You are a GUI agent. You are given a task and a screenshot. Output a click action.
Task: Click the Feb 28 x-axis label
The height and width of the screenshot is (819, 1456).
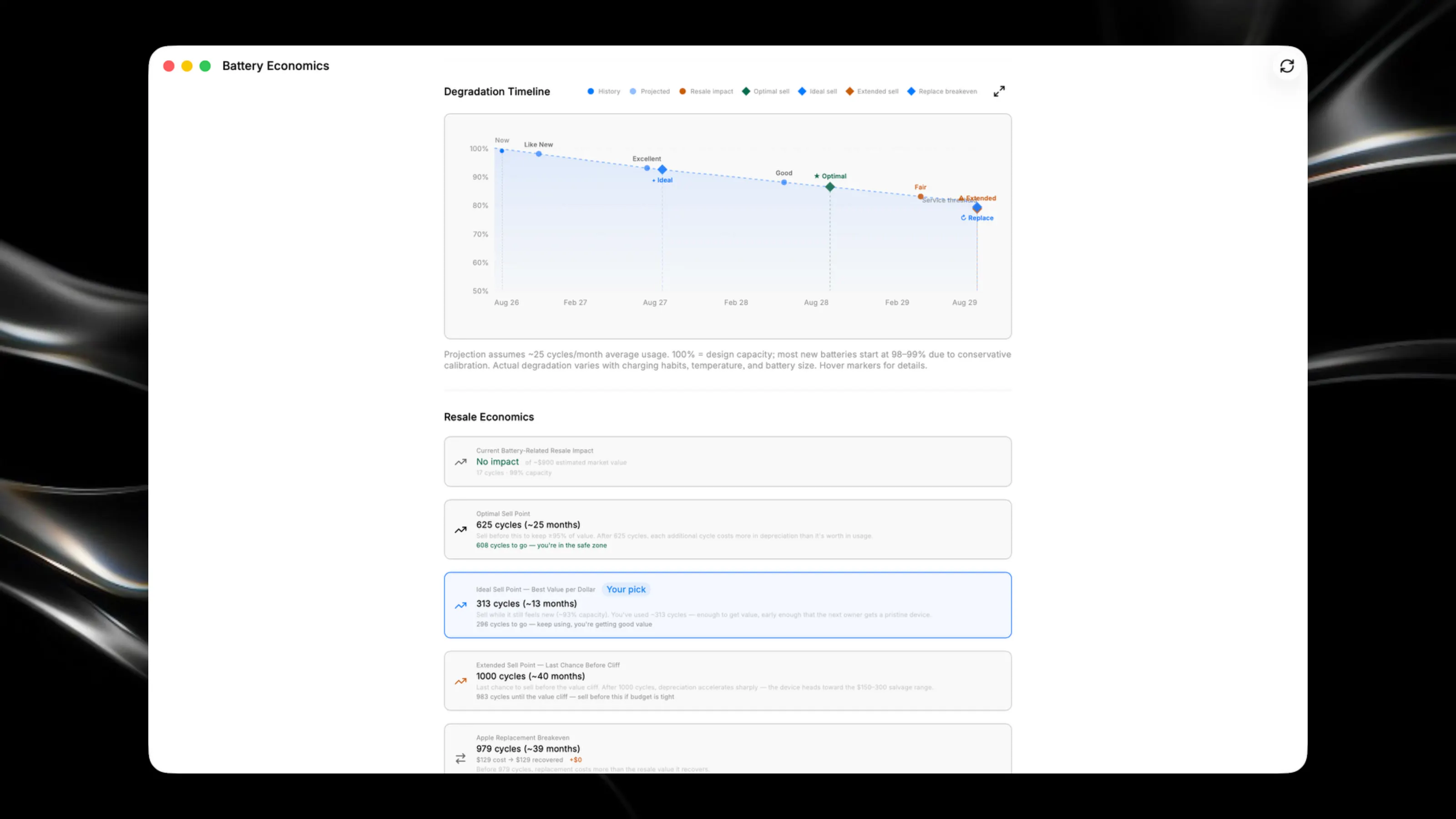[736, 303]
